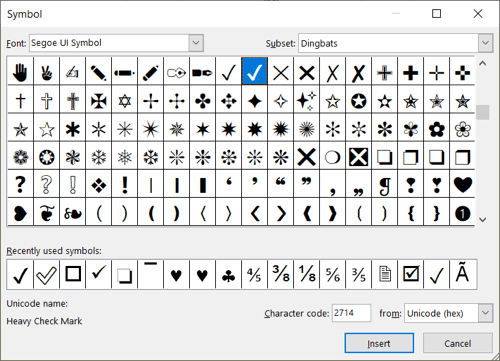The height and width of the screenshot is (361, 500).
Task: Click the symbol grid scrollbar thumb
Action: tap(482, 112)
